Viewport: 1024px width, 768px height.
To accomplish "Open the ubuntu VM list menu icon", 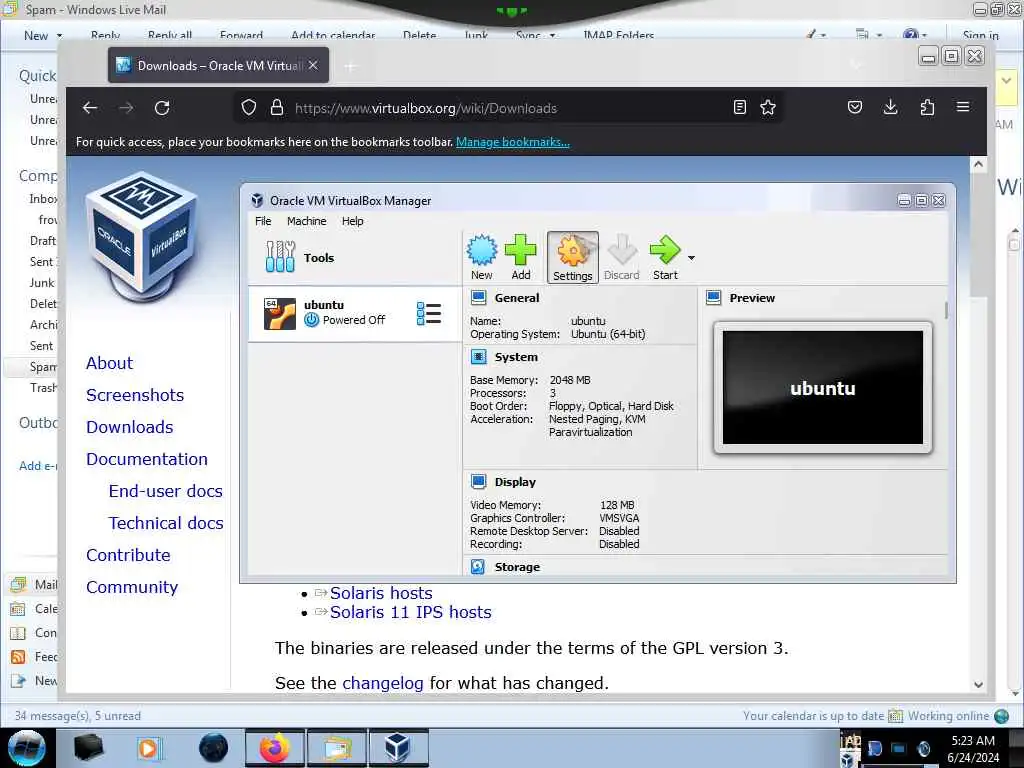I will [428, 313].
